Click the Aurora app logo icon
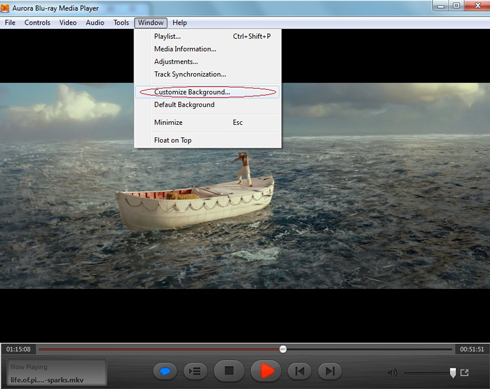 coord(5,8)
